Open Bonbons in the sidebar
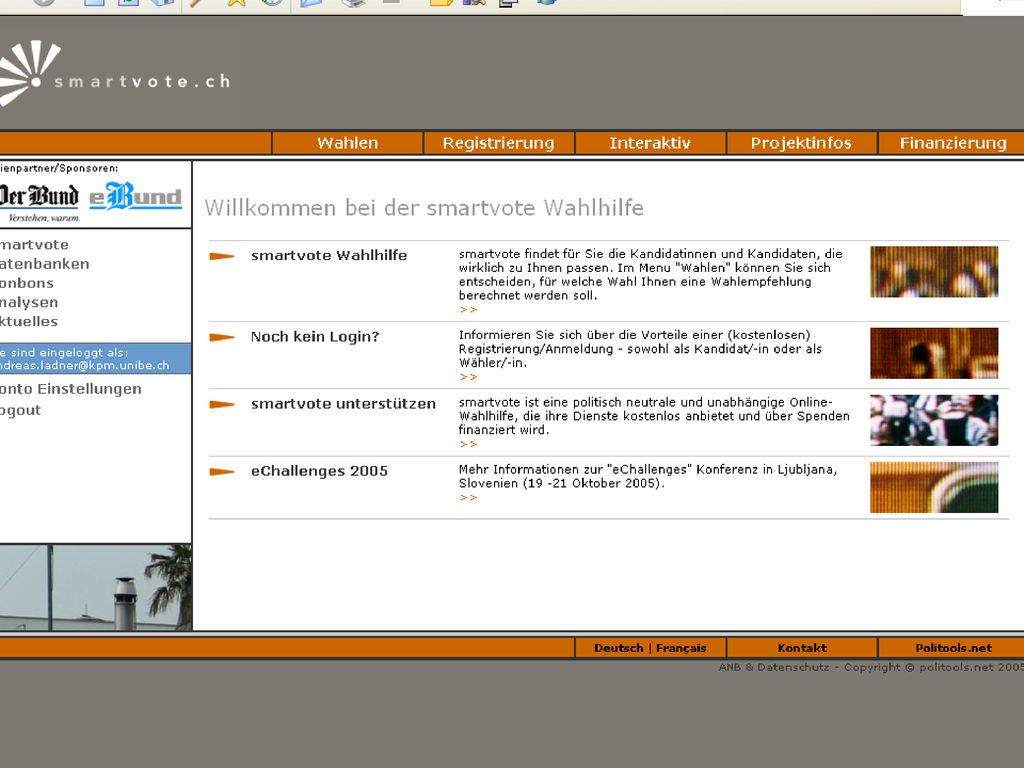The height and width of the screenshot is (768, 1024). (27, 283)
